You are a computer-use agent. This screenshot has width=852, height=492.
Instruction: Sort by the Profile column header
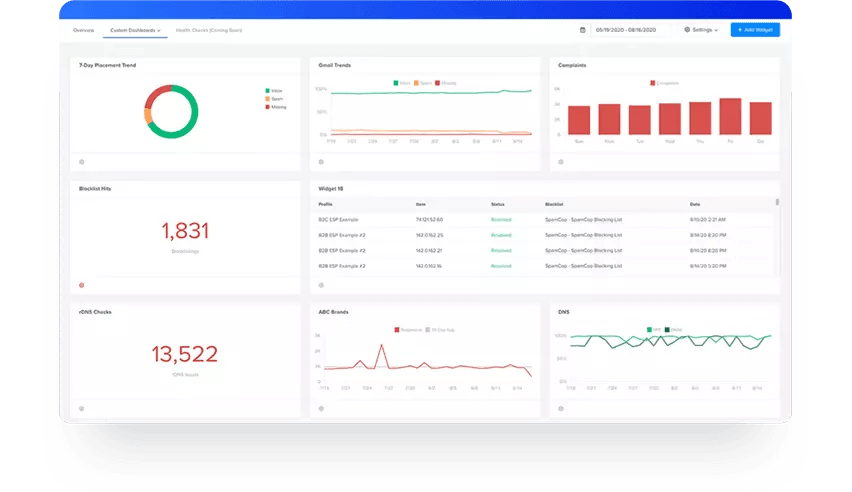(325, 204)
